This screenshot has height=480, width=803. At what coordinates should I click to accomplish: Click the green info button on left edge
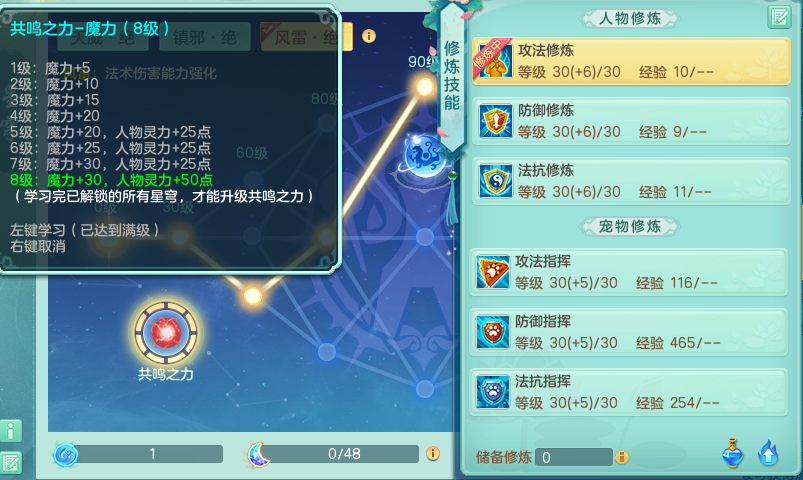pos(11,431)
